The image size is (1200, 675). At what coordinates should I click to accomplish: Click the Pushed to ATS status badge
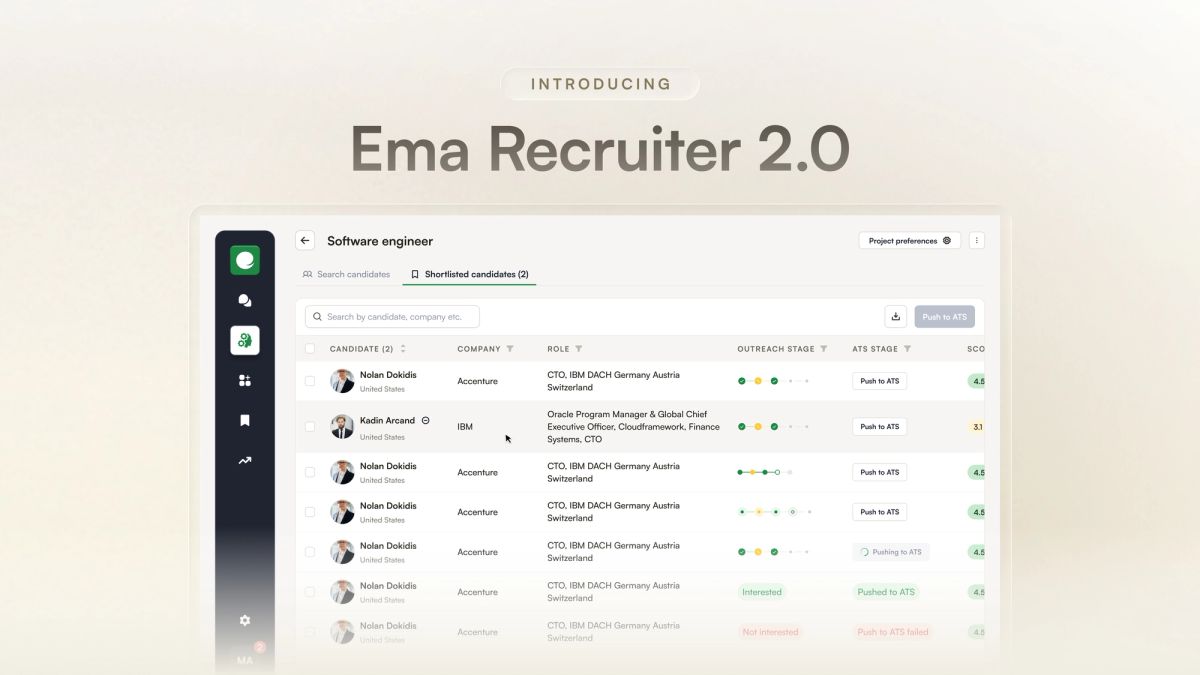point(886,592)
